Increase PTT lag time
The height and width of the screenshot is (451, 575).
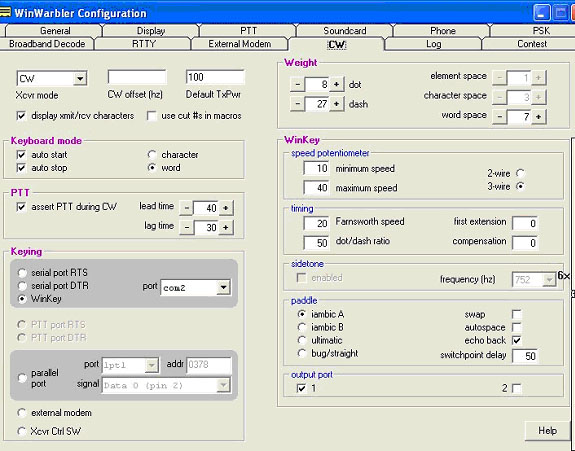(x=226, y=228)
